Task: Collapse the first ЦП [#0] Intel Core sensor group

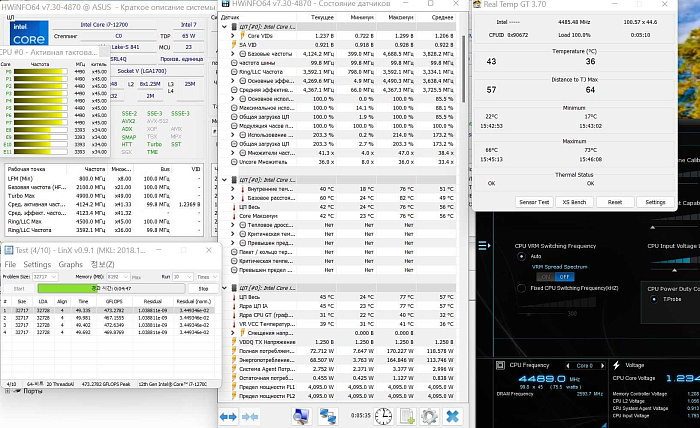Action: click(225, 27)
